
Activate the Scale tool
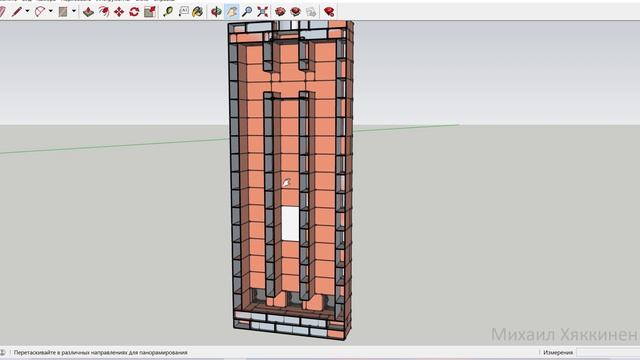tap(150, 11)
